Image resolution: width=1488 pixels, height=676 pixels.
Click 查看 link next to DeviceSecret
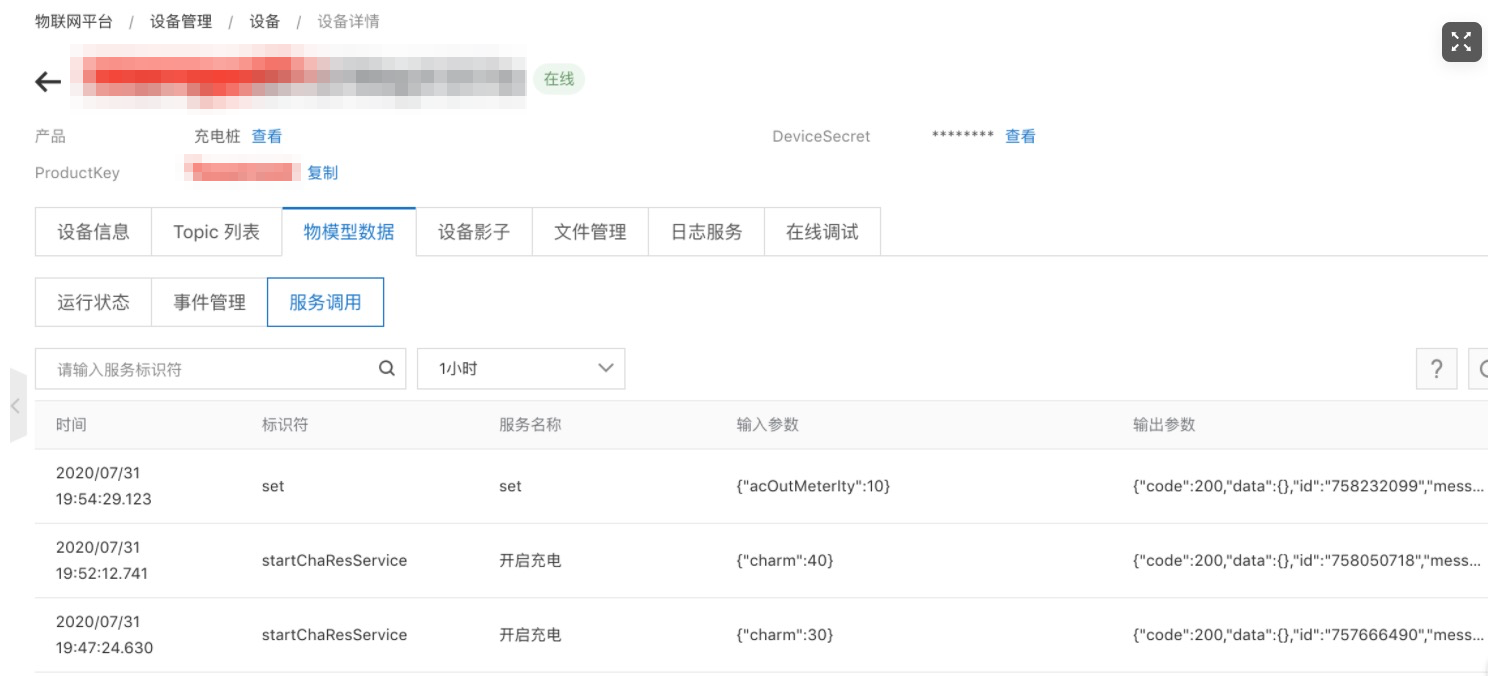tap(1020, 136)
